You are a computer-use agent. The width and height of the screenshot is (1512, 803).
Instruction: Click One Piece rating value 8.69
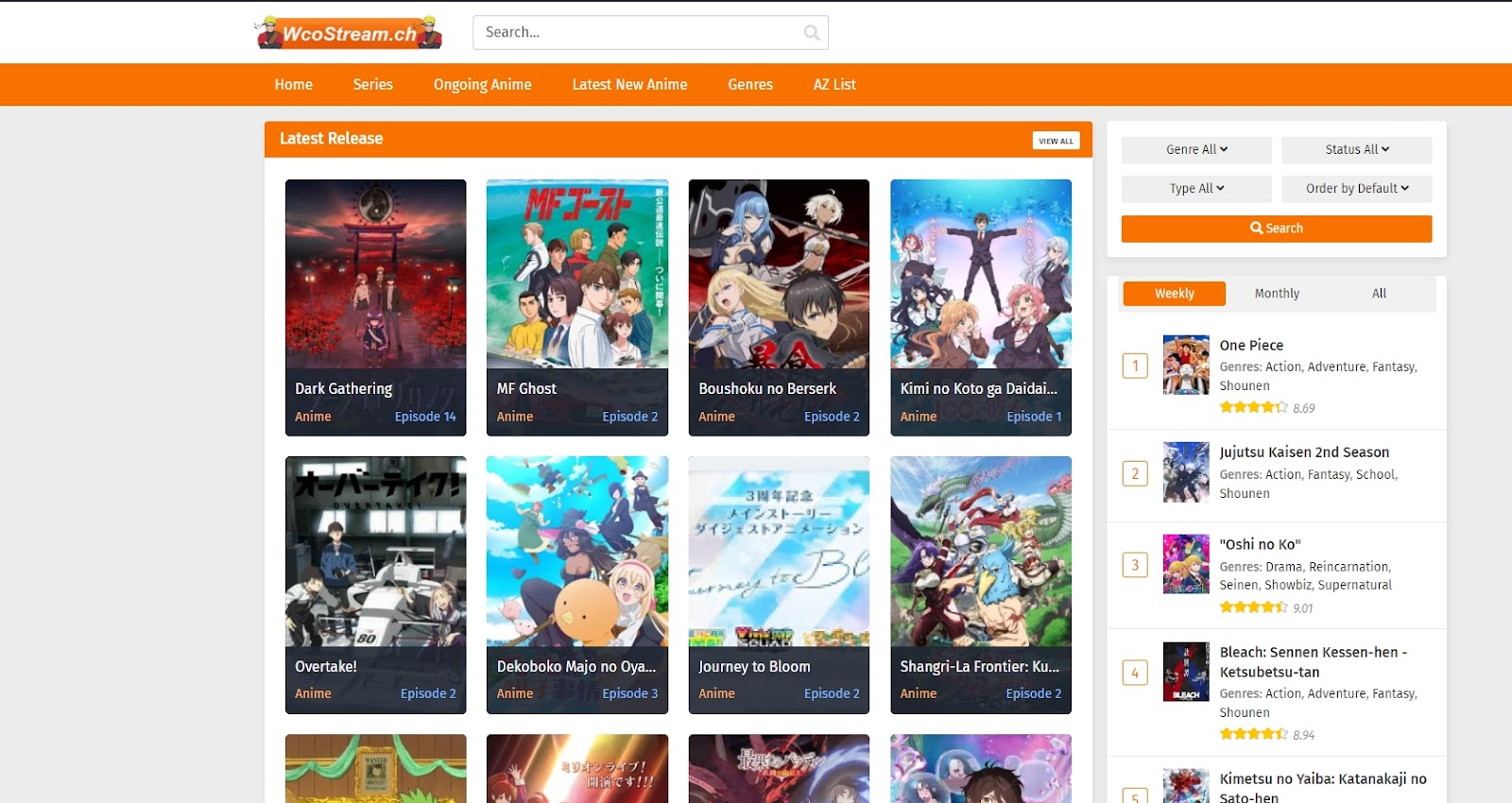tap(1304, 408)
